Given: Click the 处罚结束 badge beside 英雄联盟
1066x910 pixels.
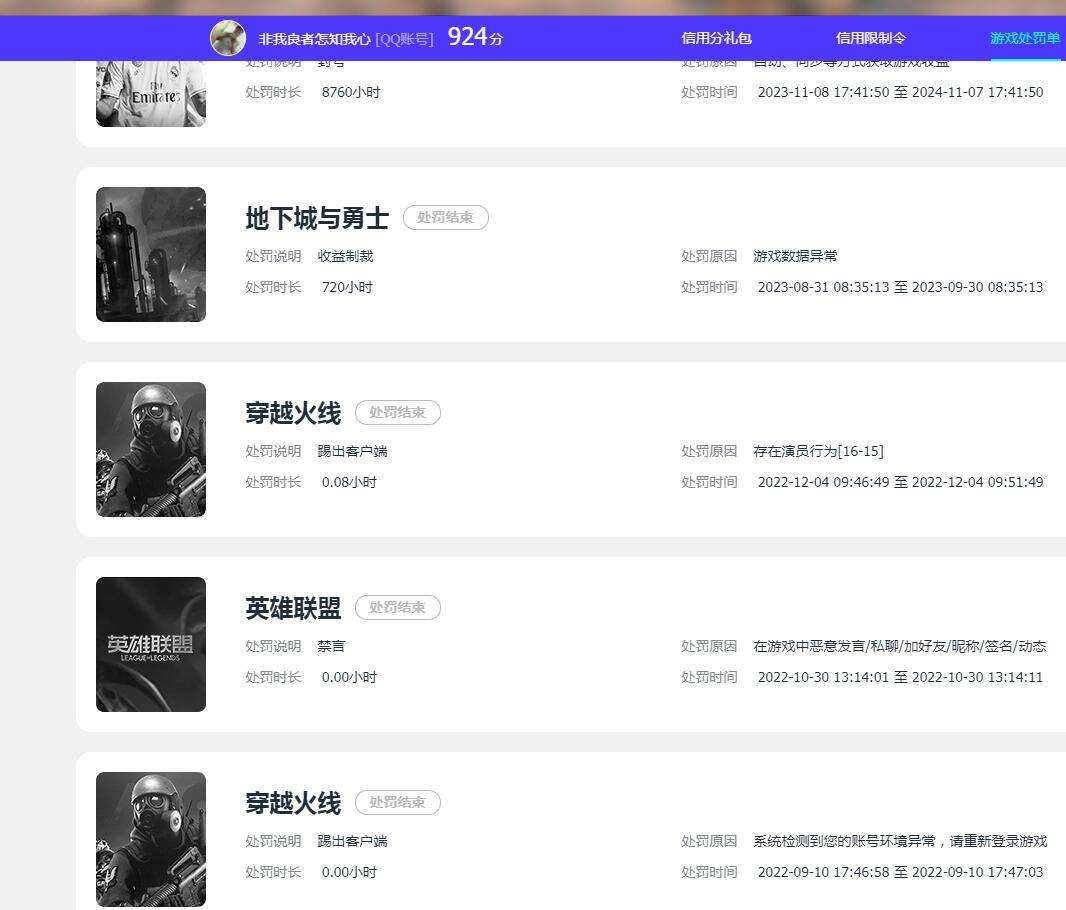Looking at the screenshot, I should [398, 608].
